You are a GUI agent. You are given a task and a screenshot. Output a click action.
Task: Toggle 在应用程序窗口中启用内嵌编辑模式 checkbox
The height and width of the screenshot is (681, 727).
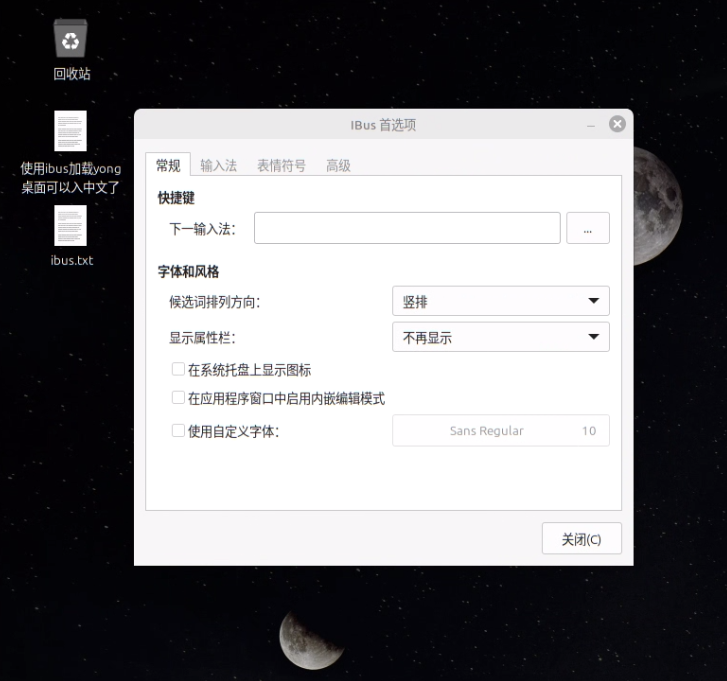coord(178,398)
